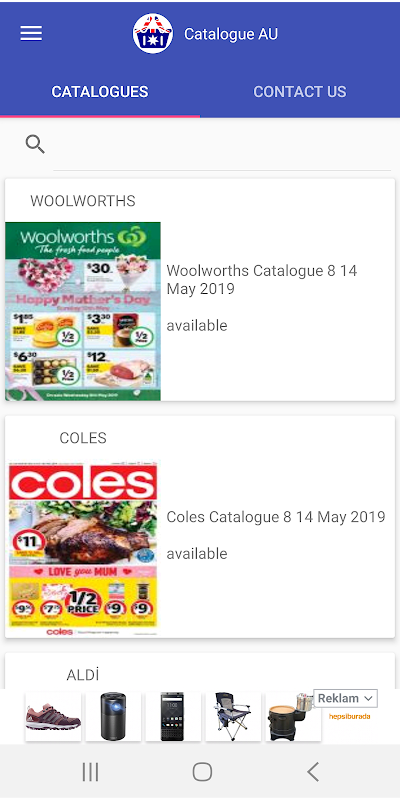Click the search input field
Viewport: 400px width, 800px height.
pyautogui.click(x=222, y=146)
